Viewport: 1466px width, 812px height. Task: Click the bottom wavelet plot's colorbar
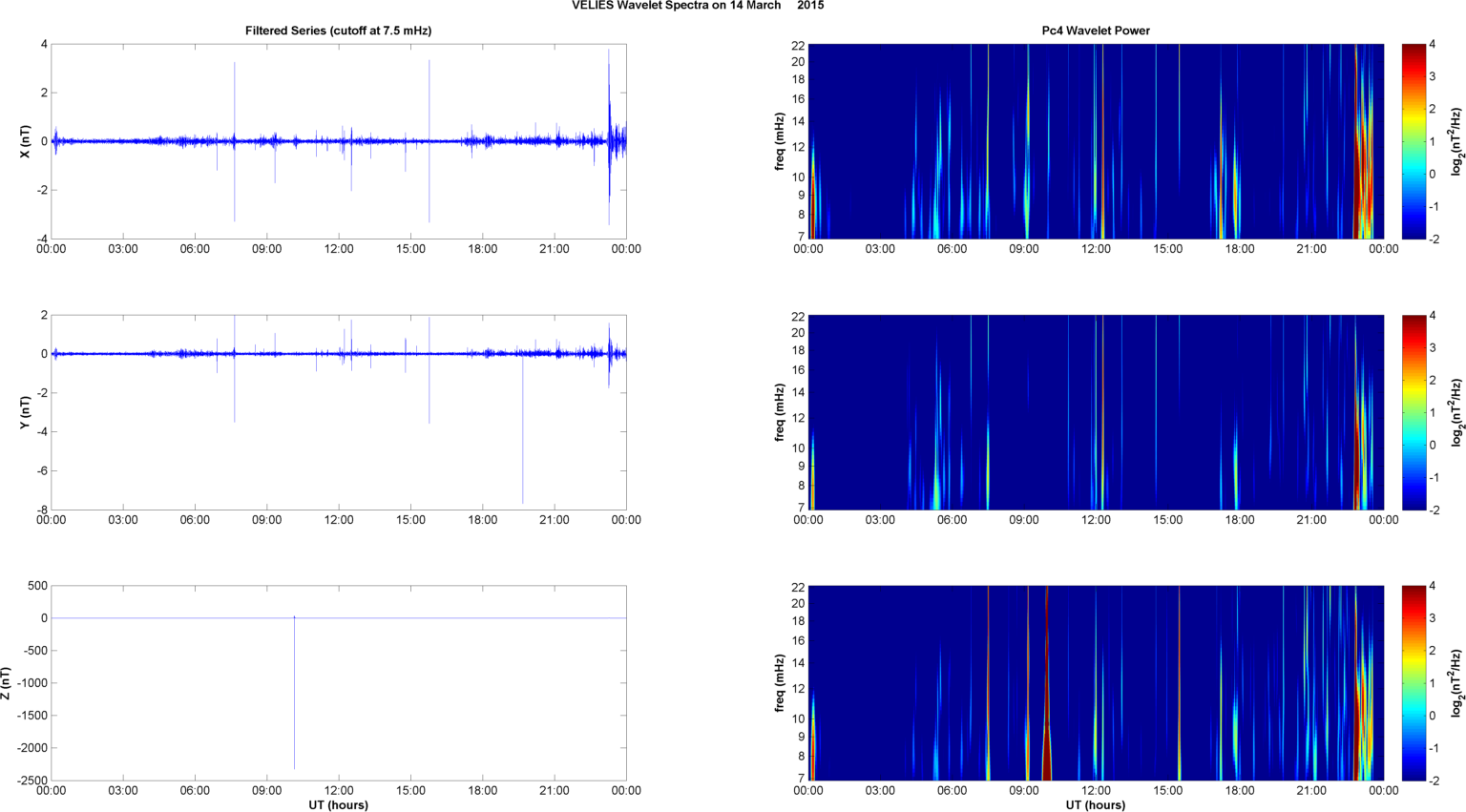point(1414,683)
